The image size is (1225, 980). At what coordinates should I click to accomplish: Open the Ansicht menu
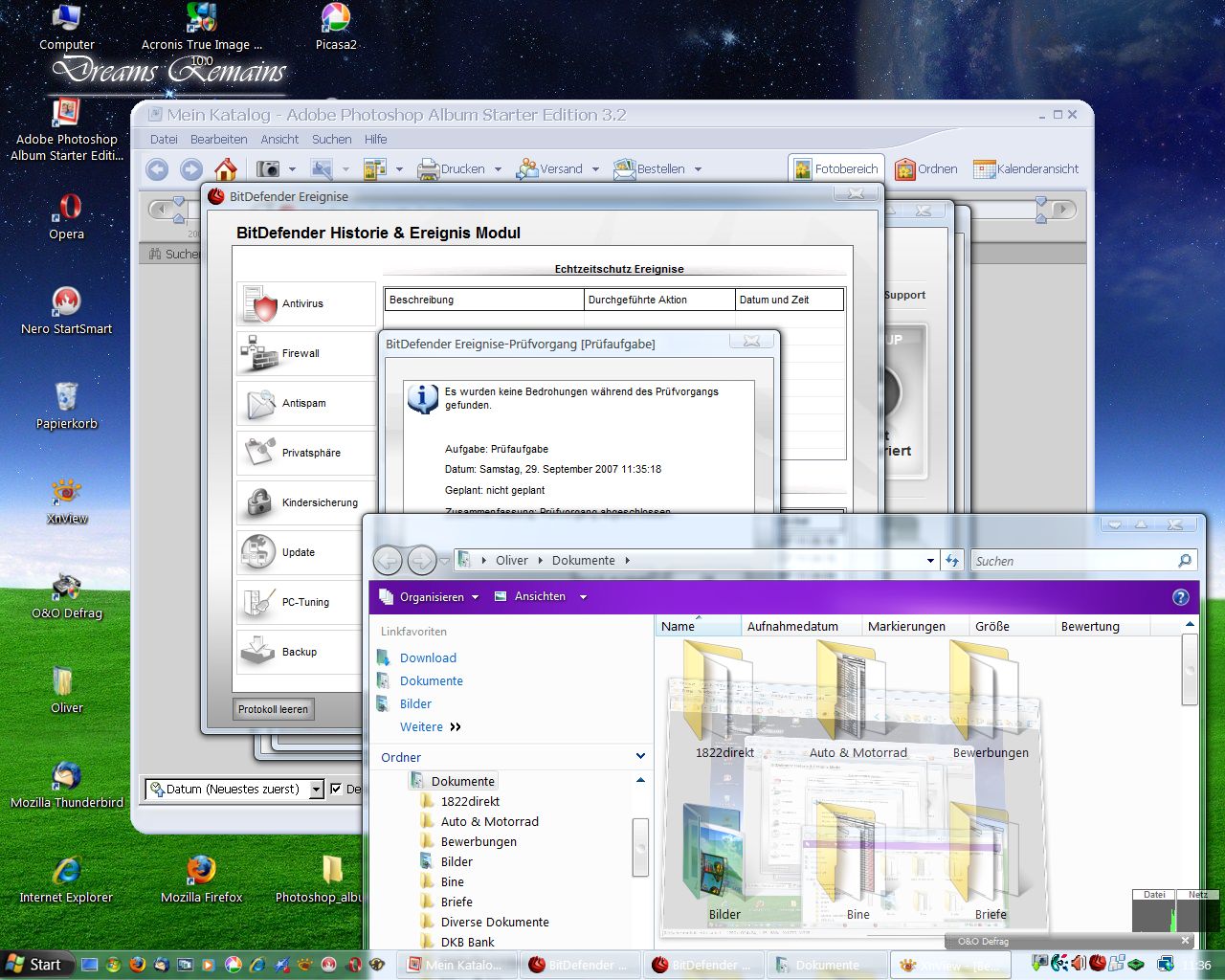point(279,140)
